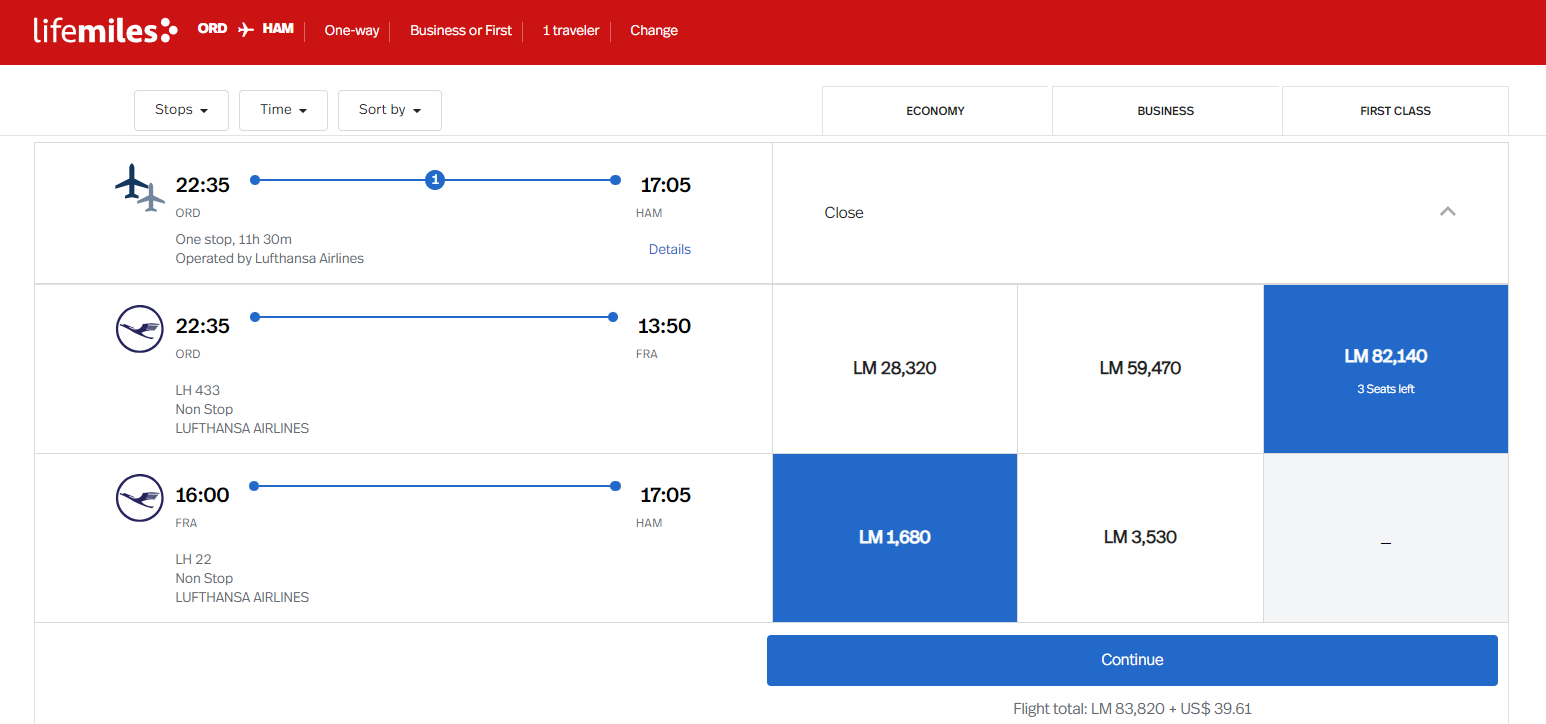This screenshot has height=724, width=1546.
Task: Click 1 traveler in header
Action: click(x=571, y=30)
